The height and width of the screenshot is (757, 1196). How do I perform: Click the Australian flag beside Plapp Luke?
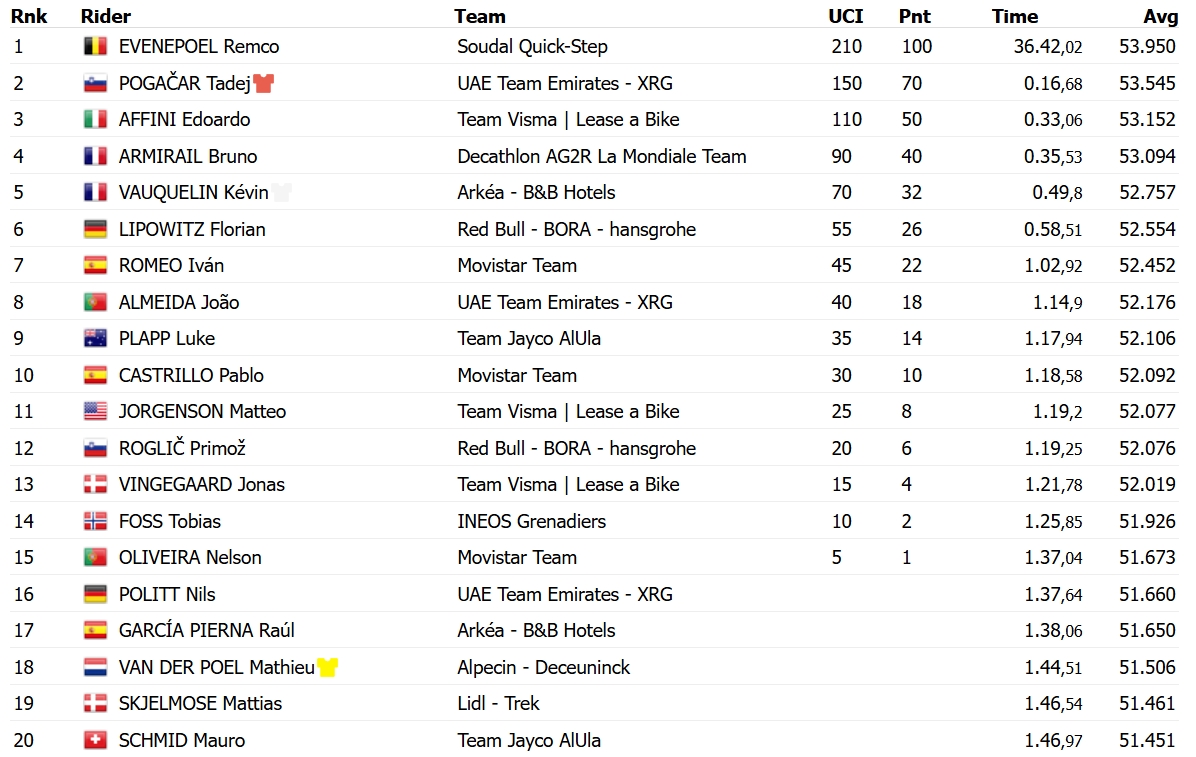[95, 338]
